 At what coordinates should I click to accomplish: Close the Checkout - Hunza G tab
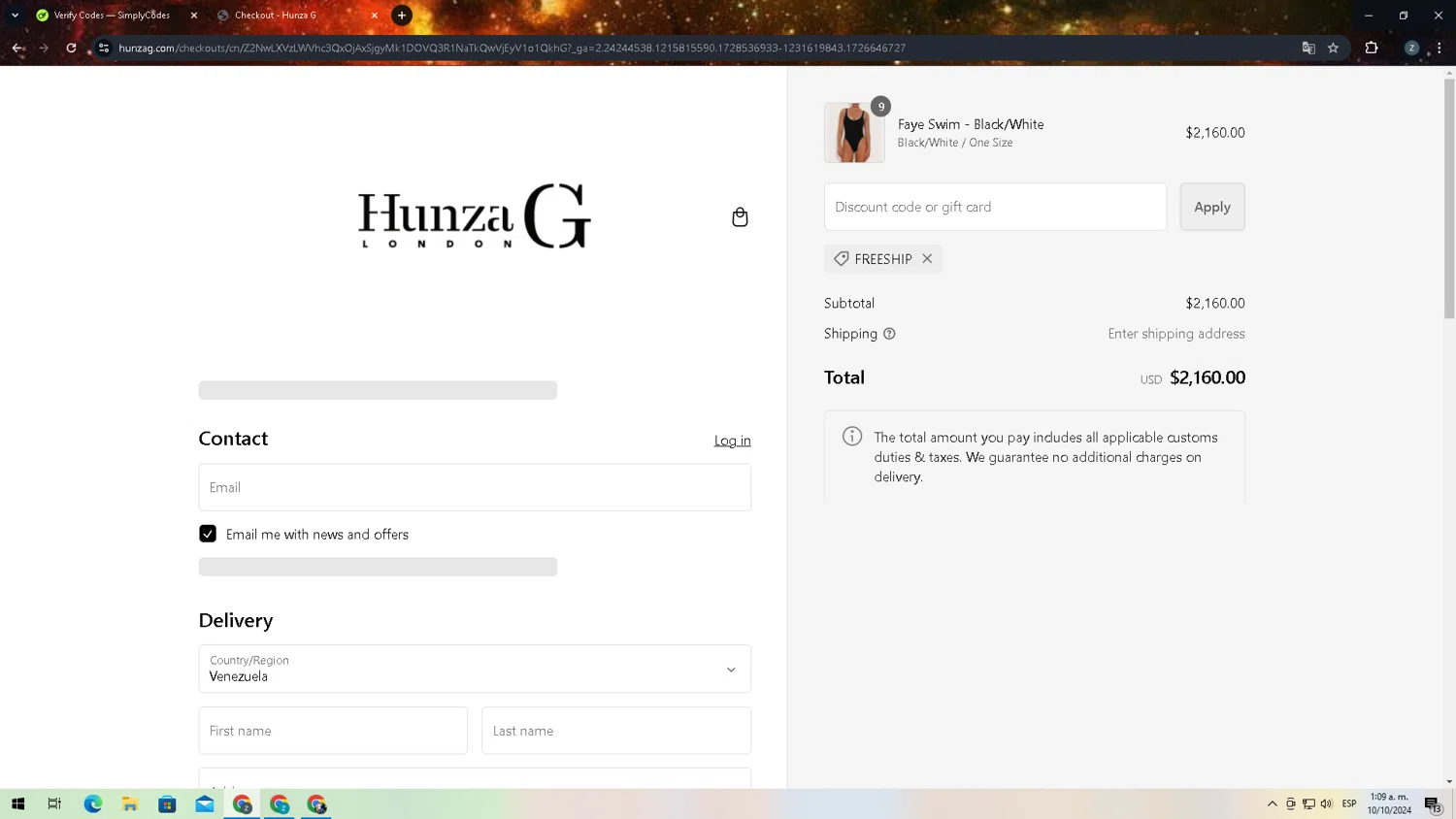pos(375,16)
